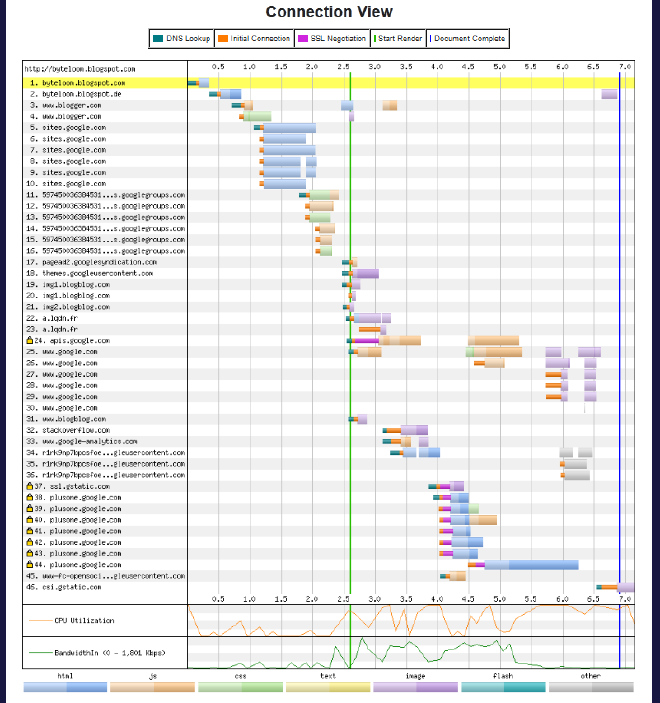Click the lock icon on row 39 plusone.google.com
Viewport: 660px width, 703px height.
30,508
